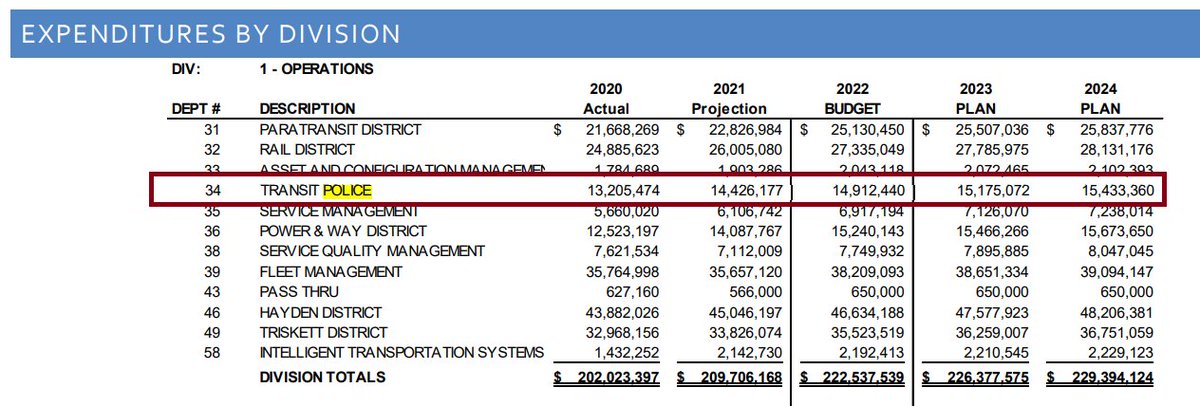Viewport: 1200px width, 406px height.
Task: Click the 'DIVISION TOTALS' label
Action: click(x=322, y=377)
